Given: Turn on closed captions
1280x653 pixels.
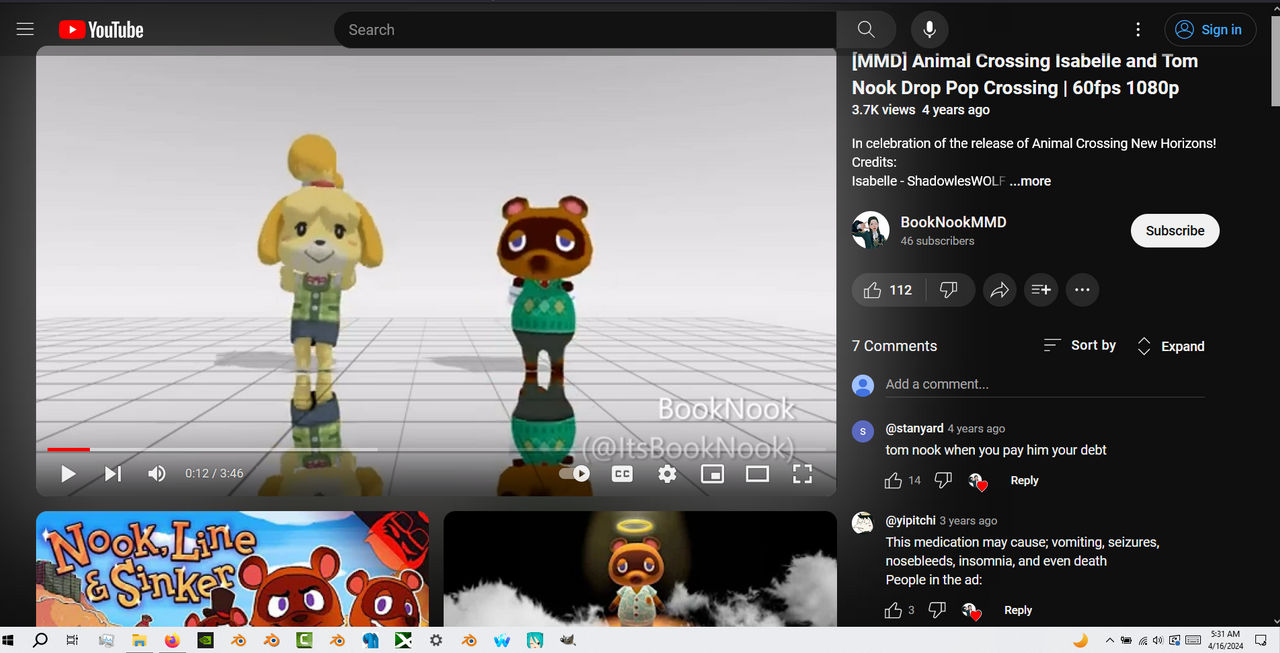Looking at the screenshot, I should point(622,474).
